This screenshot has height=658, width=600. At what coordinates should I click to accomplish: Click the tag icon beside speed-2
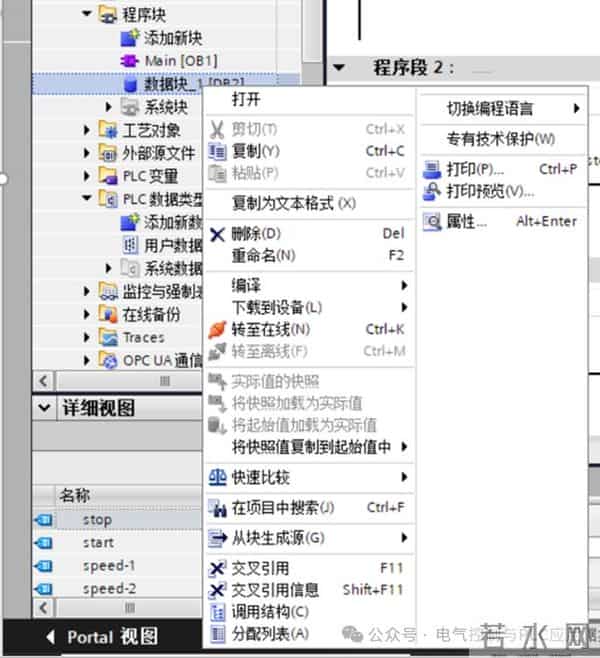click(x=44, y=589)
